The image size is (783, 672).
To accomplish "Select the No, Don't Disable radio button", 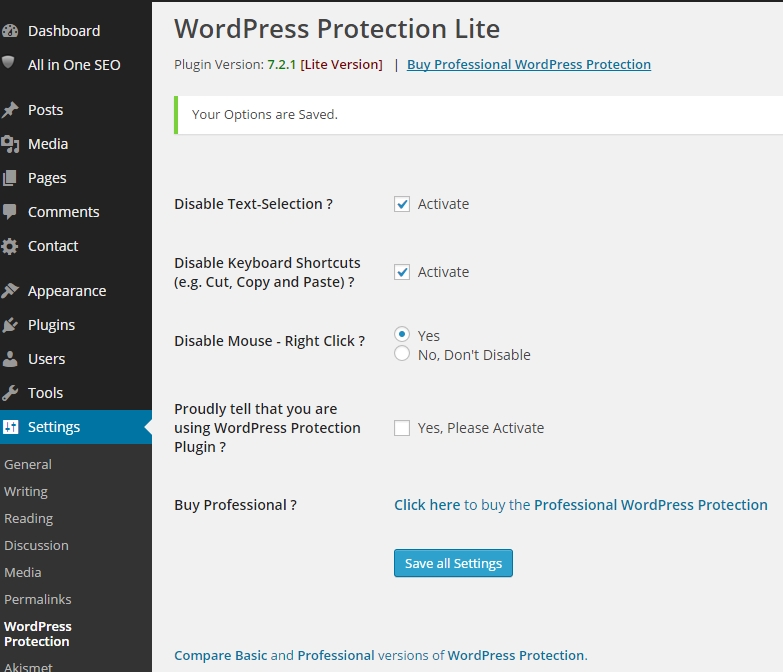I will pos(402,353).
